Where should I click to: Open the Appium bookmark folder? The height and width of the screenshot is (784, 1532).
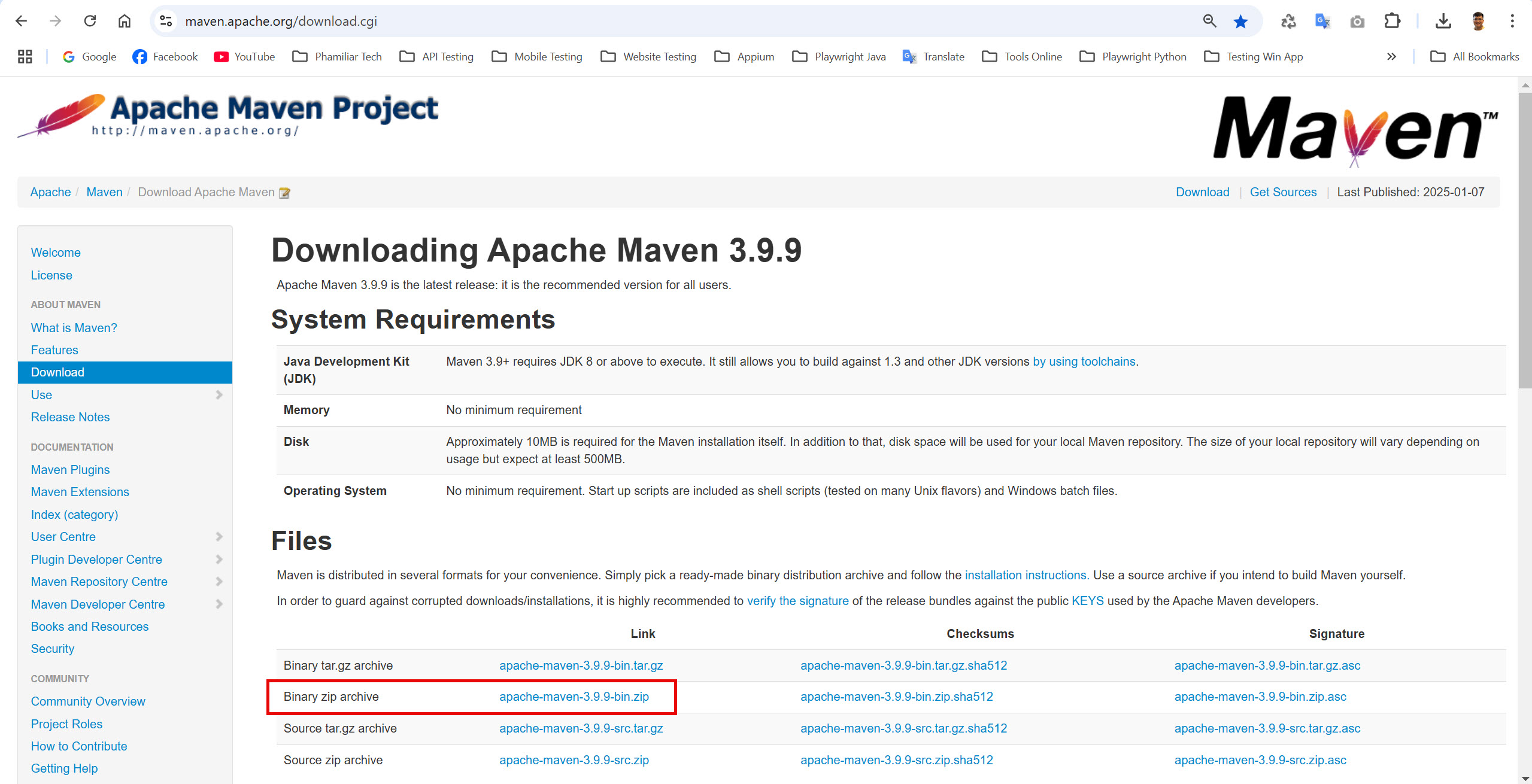(744, 56)
